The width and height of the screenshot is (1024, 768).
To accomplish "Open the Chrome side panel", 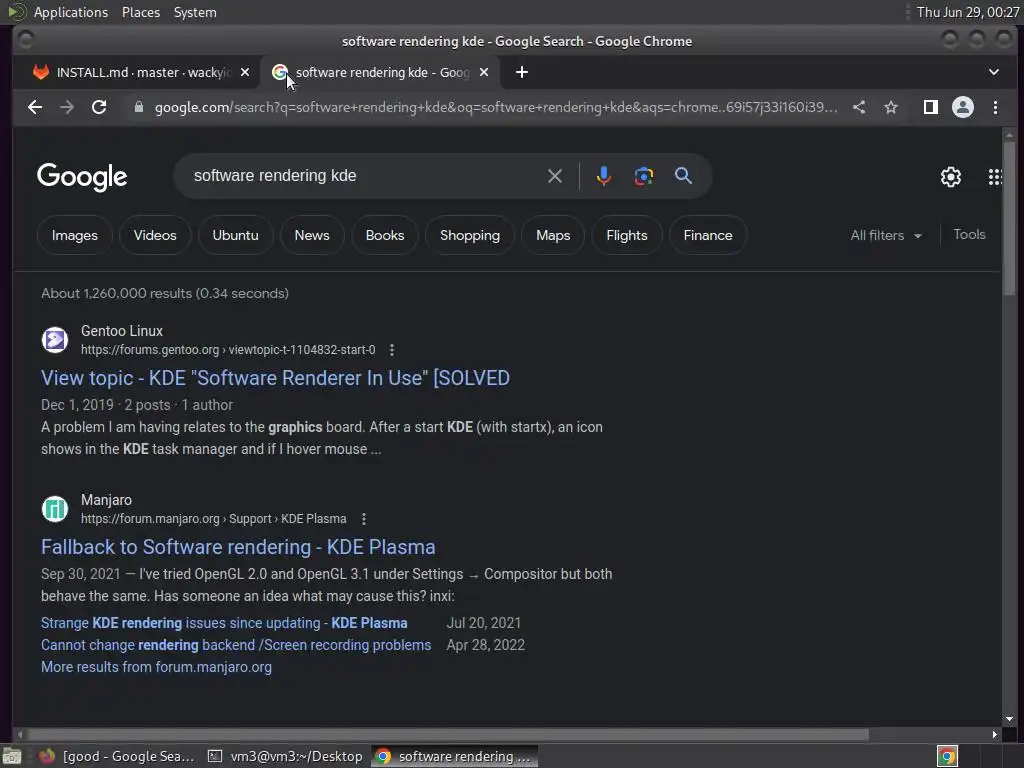I will (x=931, y=107).
